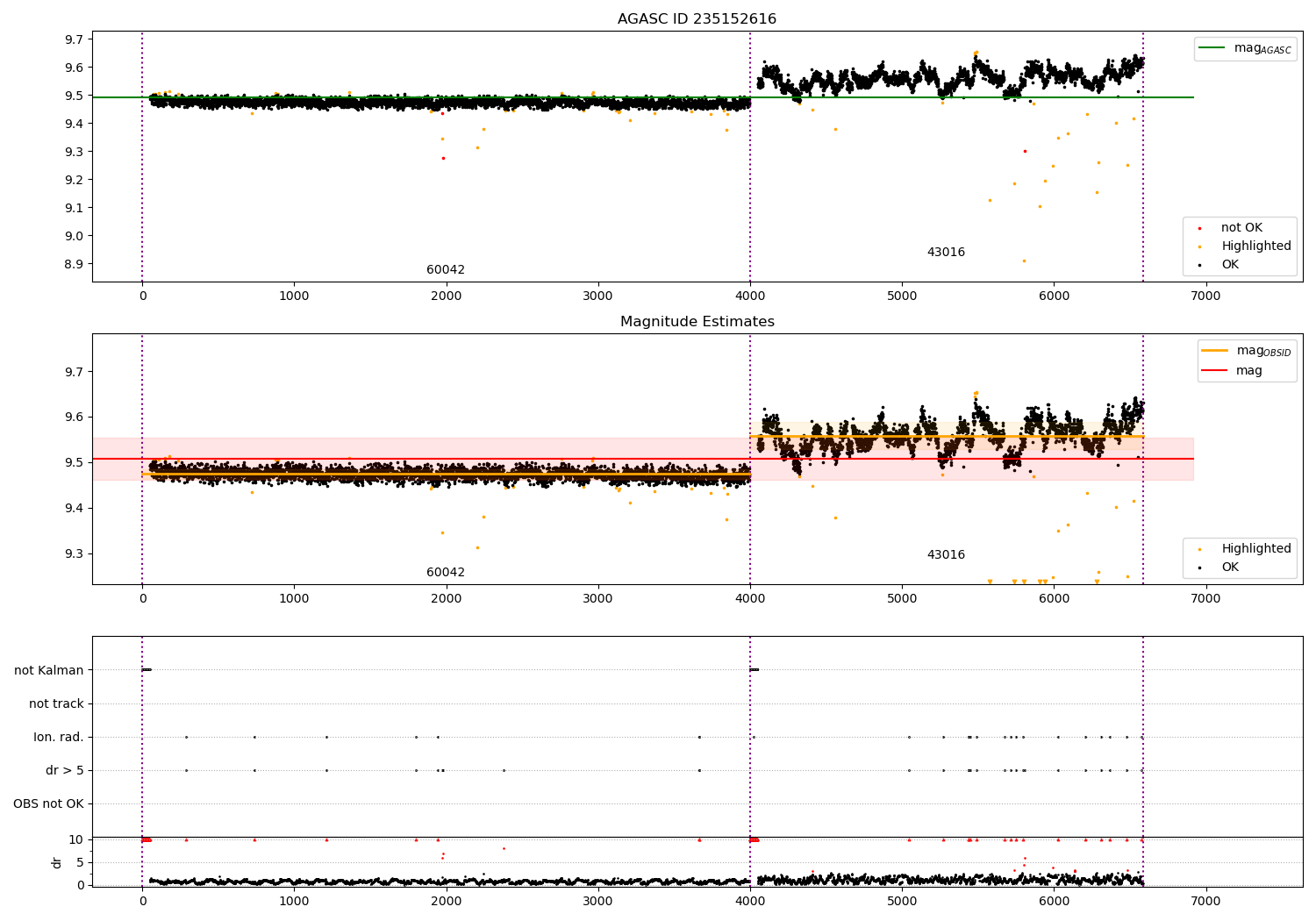Viewport: 1316px width, 921px height.
Task: Click the orange mag OBSID legend line
Action: pos(1215,350)
